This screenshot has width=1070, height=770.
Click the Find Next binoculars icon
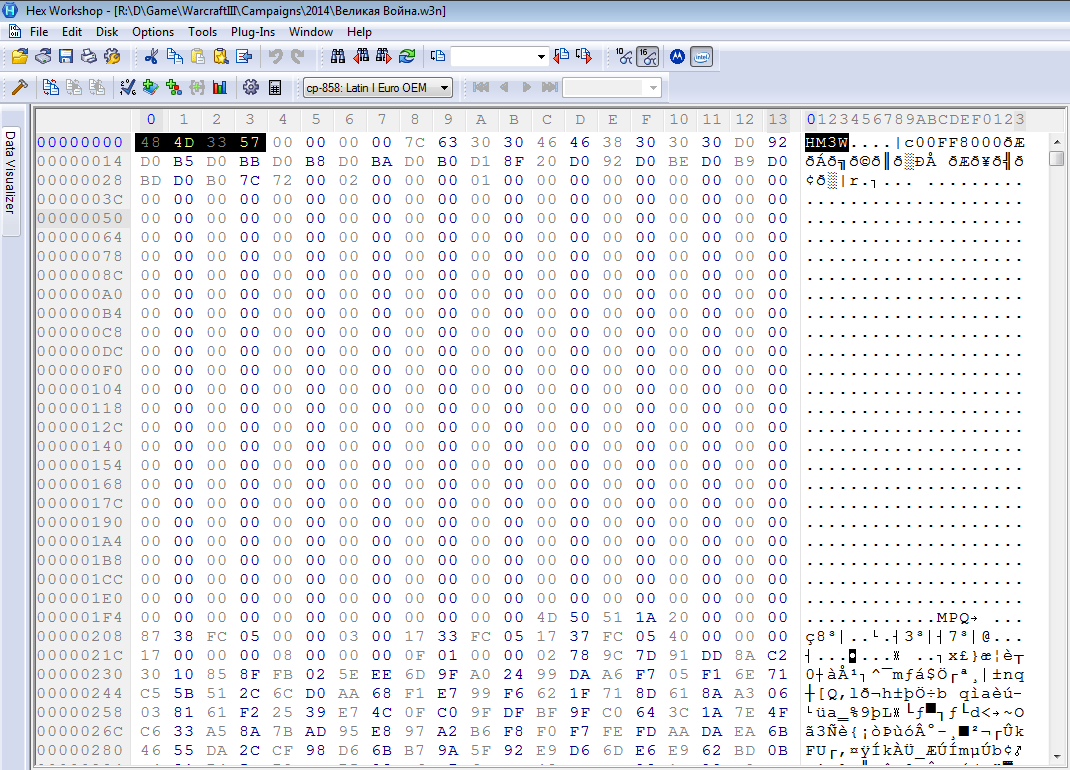(x=384, y=56)
